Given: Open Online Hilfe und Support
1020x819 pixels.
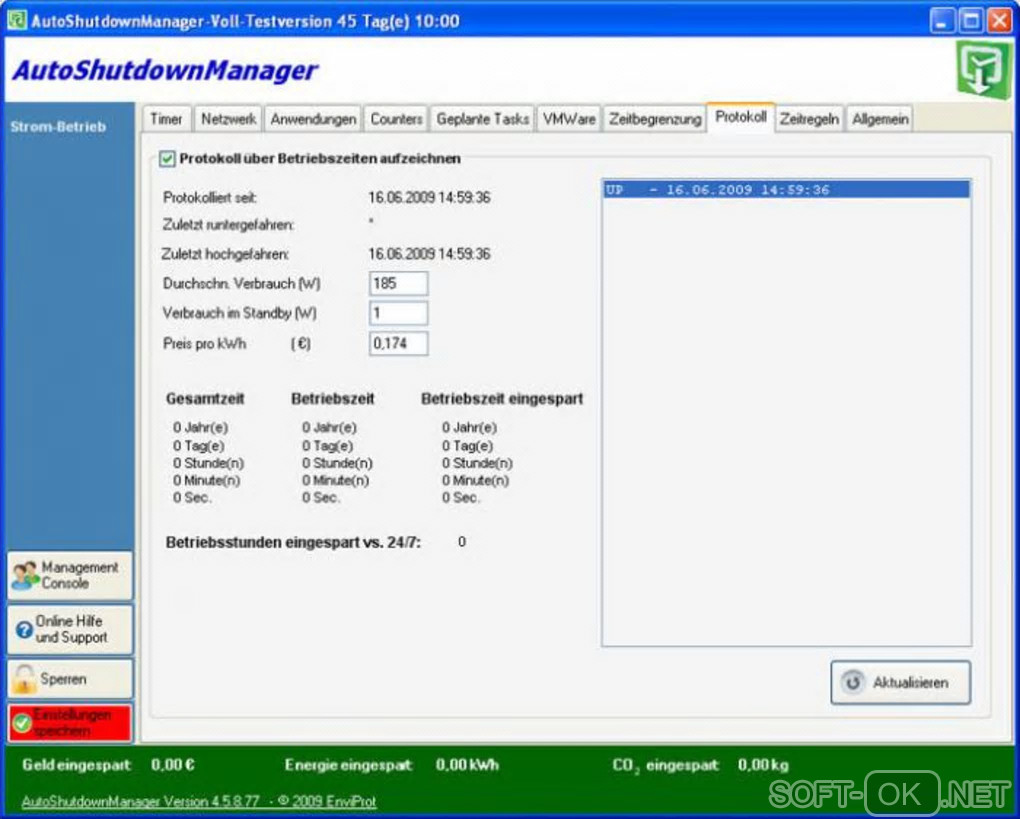Looking at the screenshot, I should point(70,630).
